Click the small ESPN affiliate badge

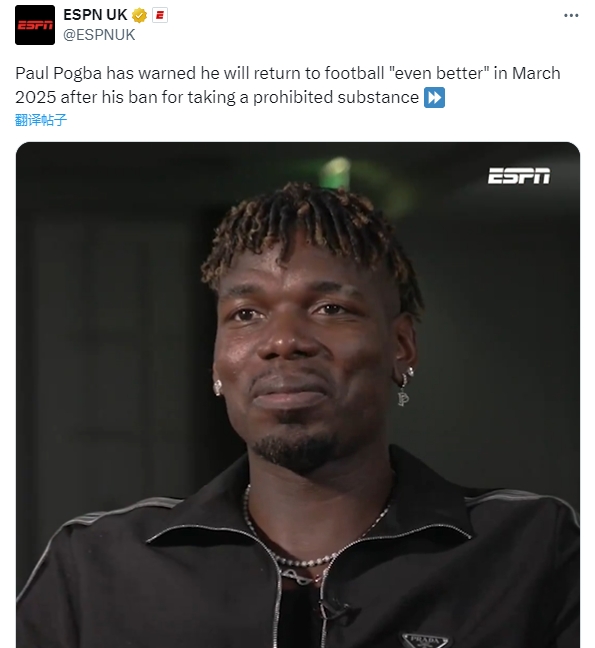160,16
